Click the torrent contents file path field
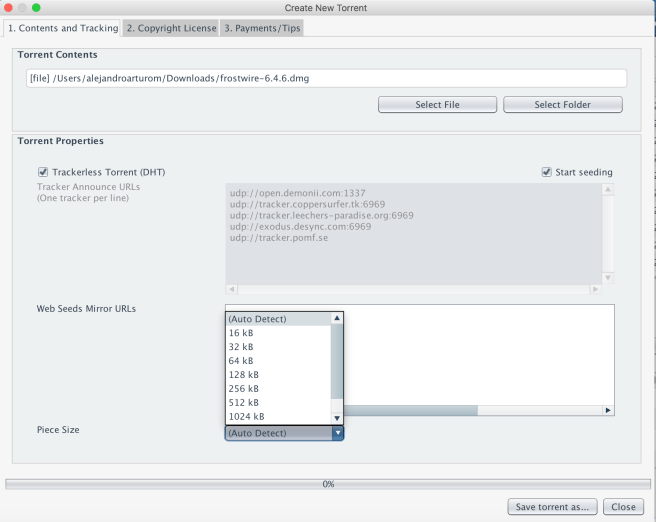The width and height of the screenshot is (656, 522). click(x=326, y=78)
